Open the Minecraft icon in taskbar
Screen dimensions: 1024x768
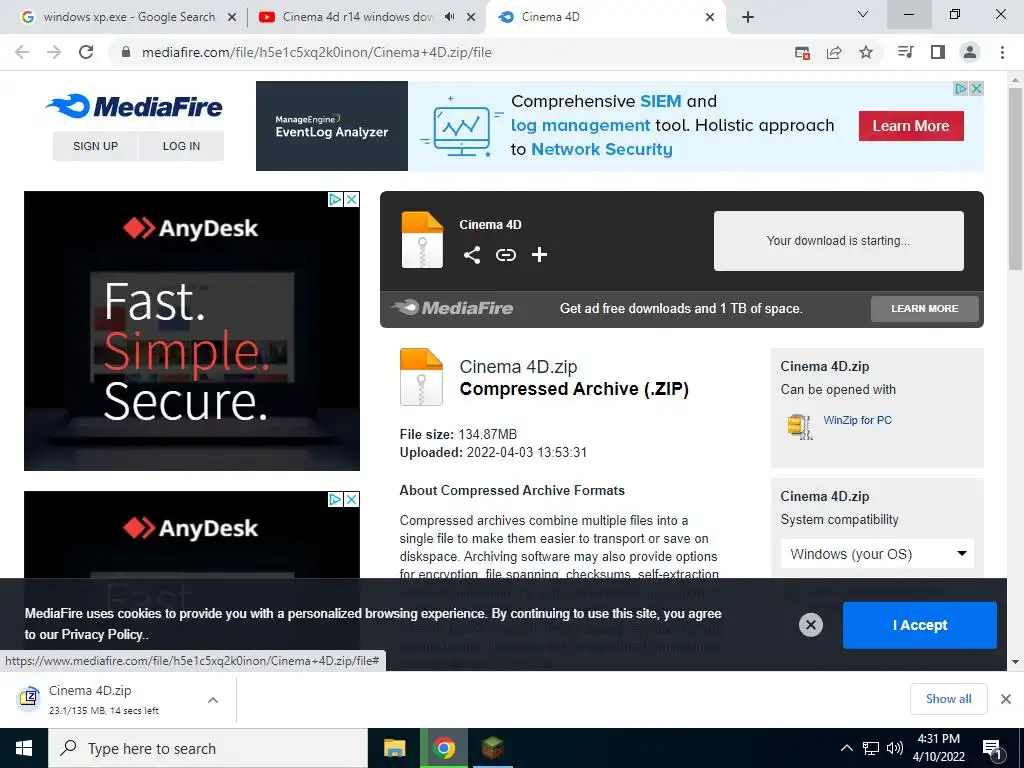click(x=492, y=748)
